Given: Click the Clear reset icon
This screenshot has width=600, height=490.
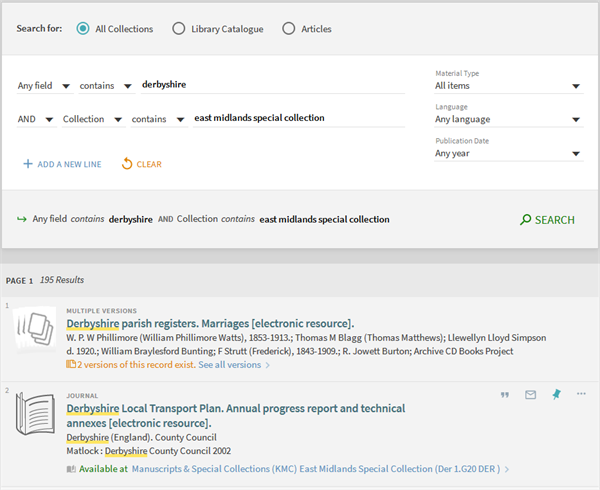Looking at the screenshot, I should click(x=127, y=164).
